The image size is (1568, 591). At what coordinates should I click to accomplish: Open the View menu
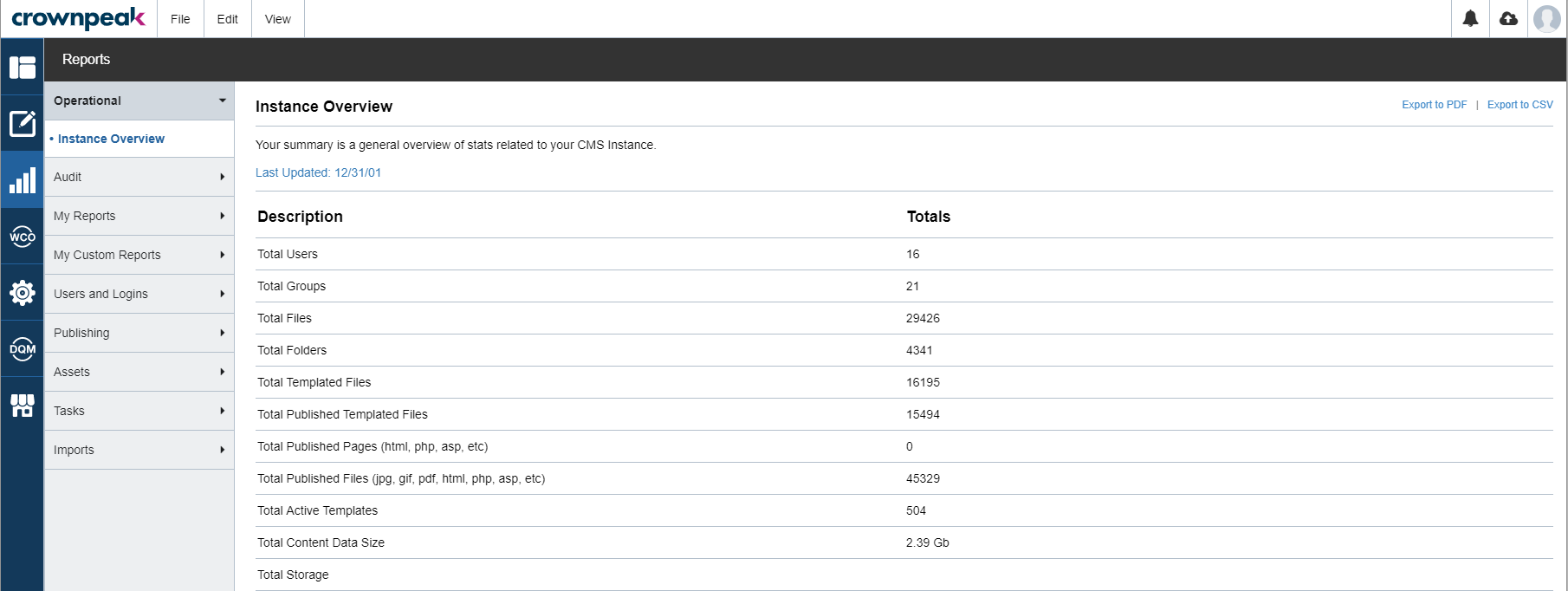278,19
